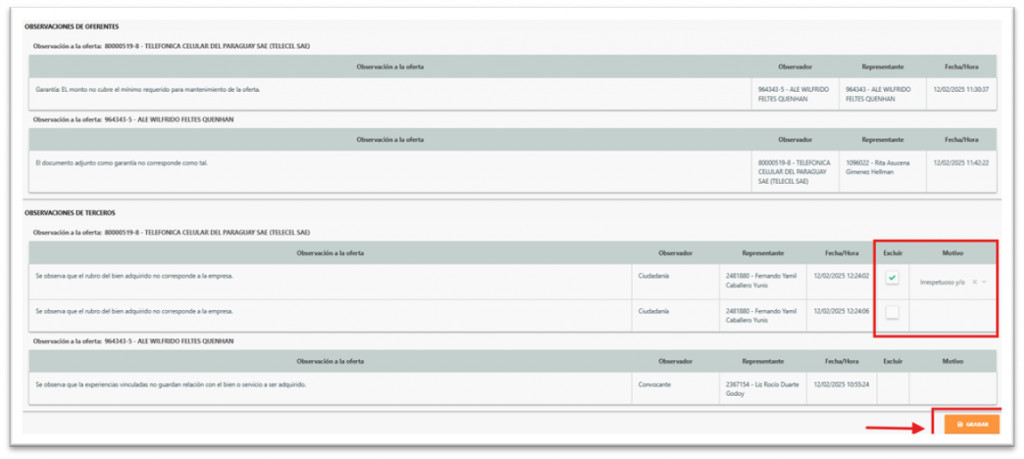This screenshot has height=459, width=1024.
Task: Select the OBSERVACIONES DE OFERENTES section heading
Action: point(70,25)
